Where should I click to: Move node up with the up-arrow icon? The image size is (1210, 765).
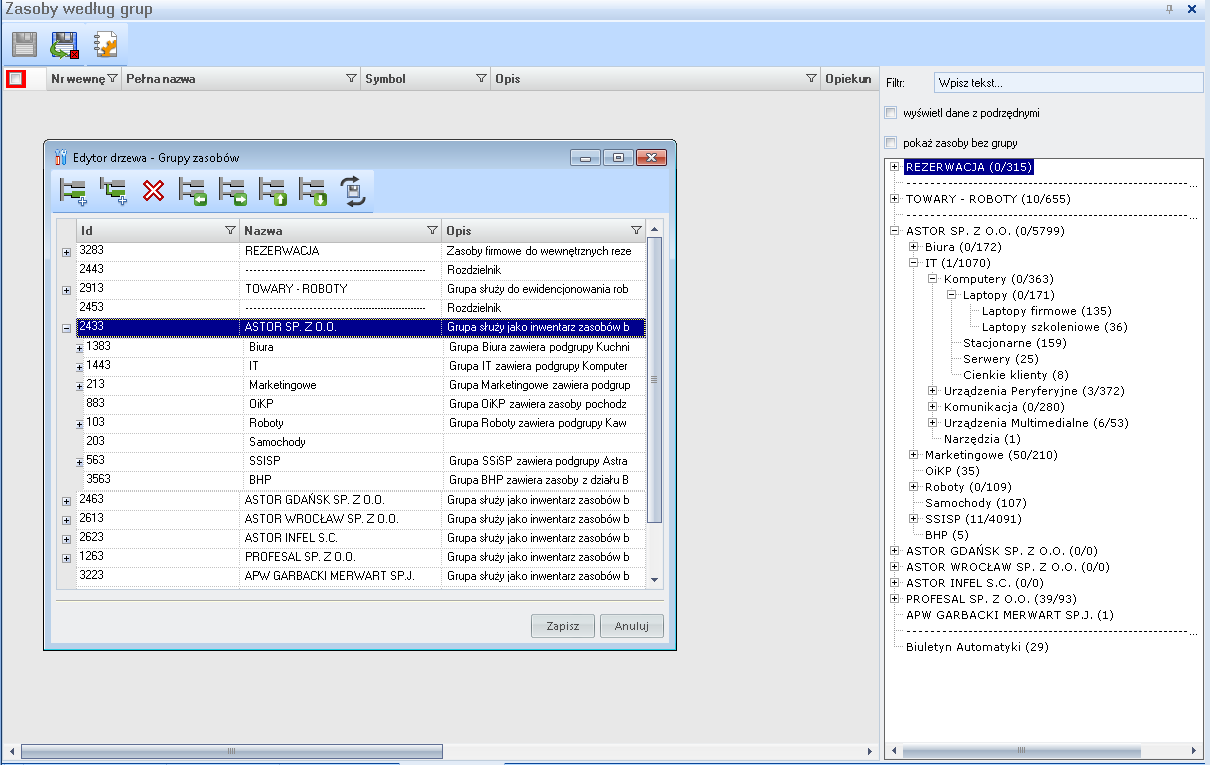point(273,190)
